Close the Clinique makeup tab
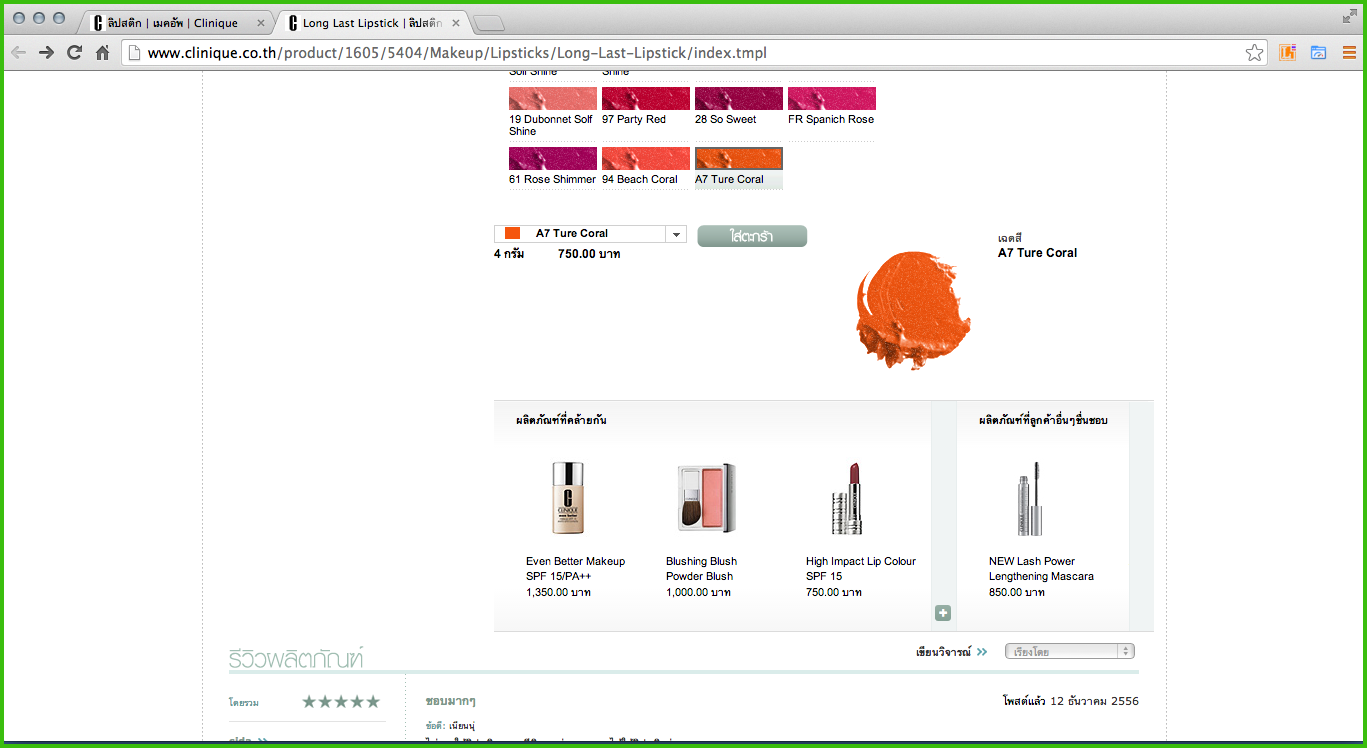The width and height of the screenshot is (1367, 748). 261,23
